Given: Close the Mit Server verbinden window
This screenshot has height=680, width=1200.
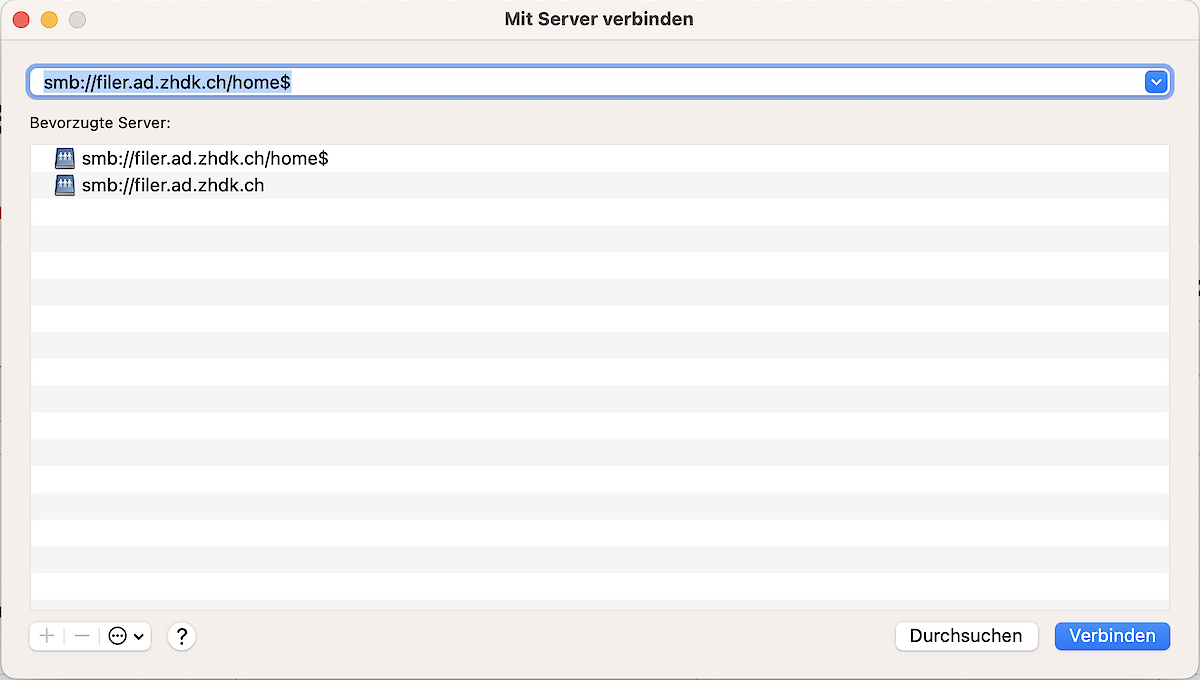Looking at the screenshot, I should [x=21, y=20].
